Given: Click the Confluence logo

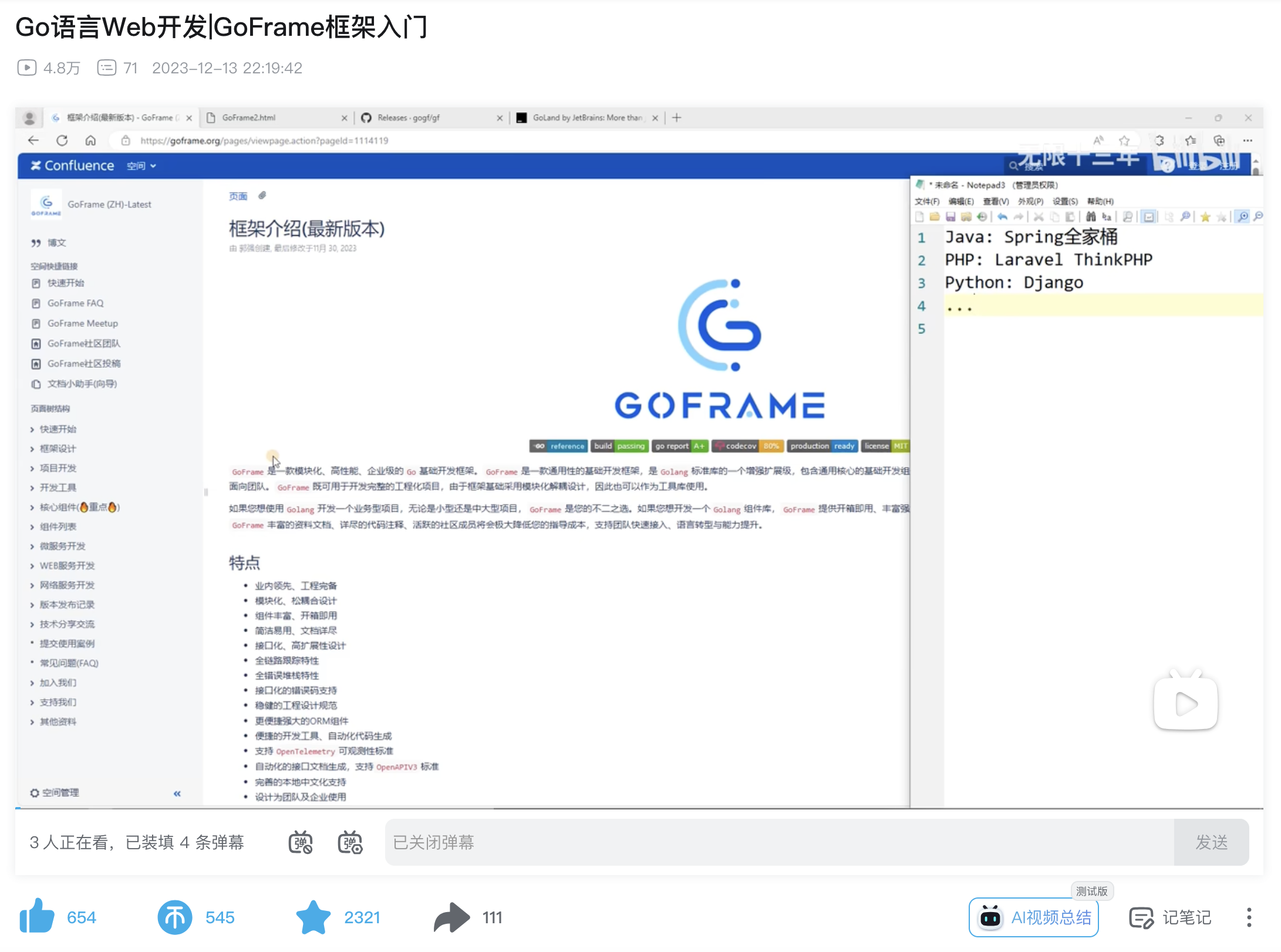Looking at the screenshot, I should [72, 166].
